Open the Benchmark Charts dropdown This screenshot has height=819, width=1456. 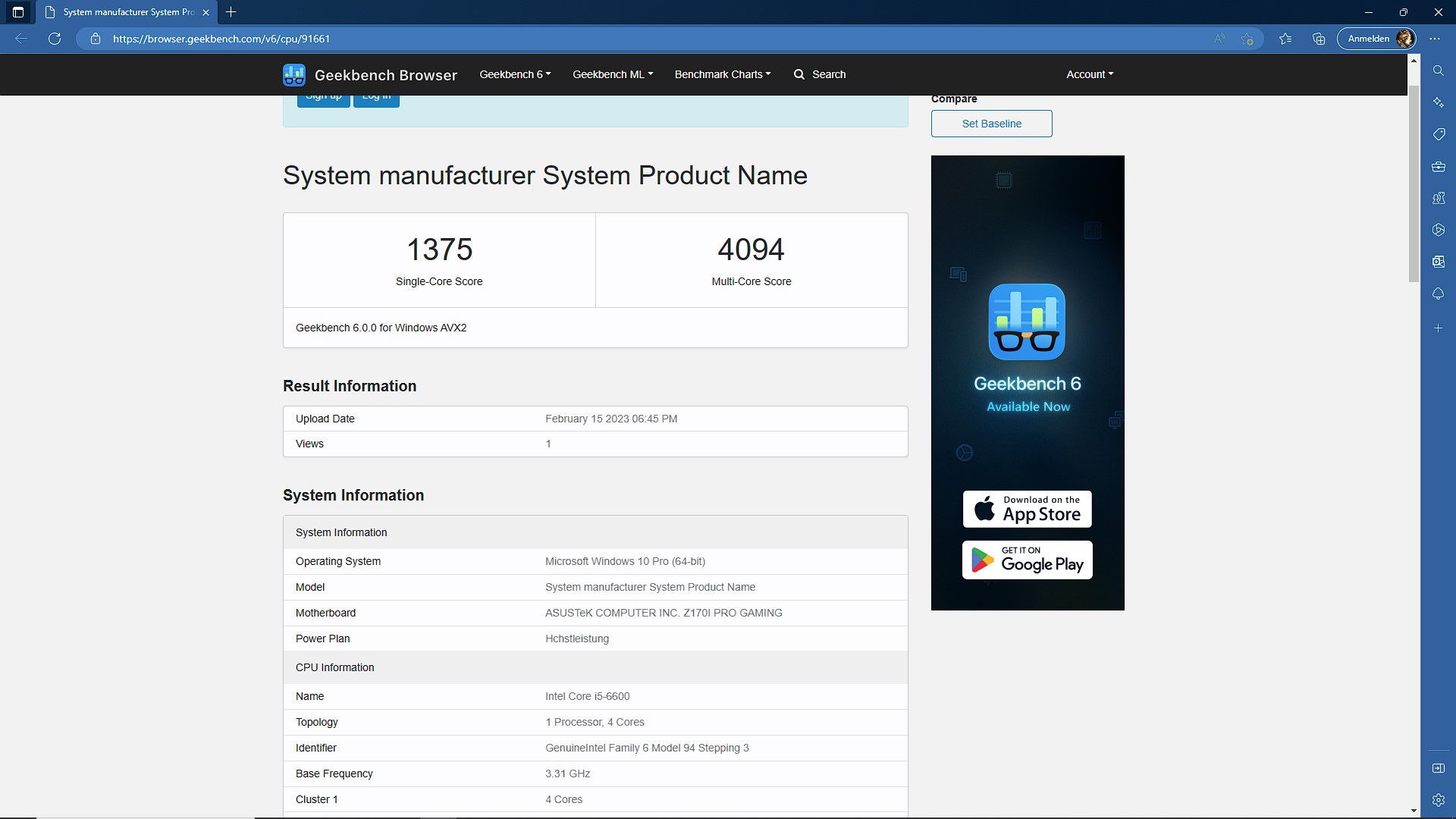pyautogui.click(x=722, y=74)
